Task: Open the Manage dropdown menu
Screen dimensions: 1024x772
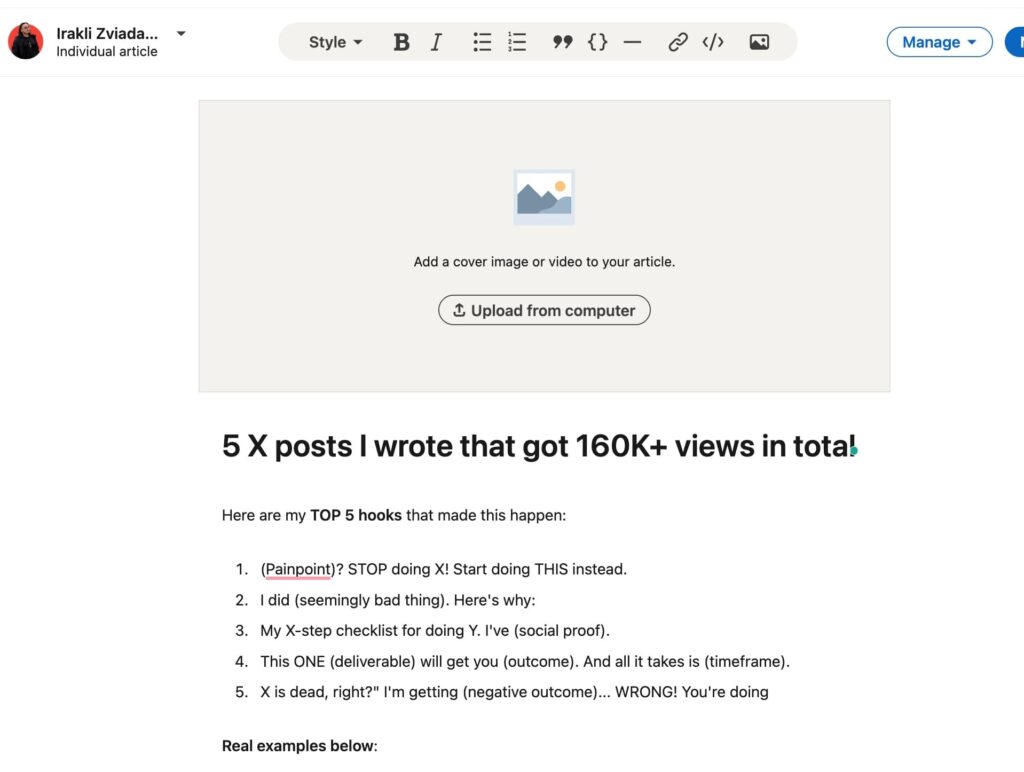Action: coord(939,42)
